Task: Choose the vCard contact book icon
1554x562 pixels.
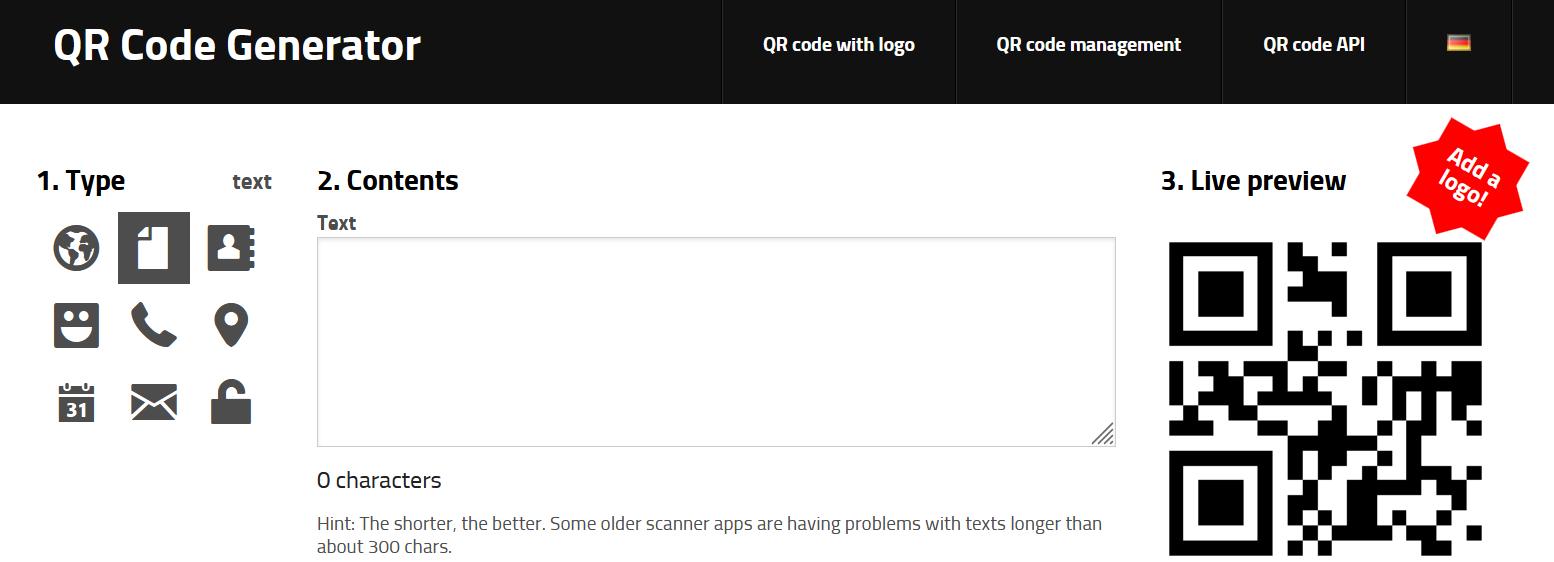Action: click(x=231, y=248)
